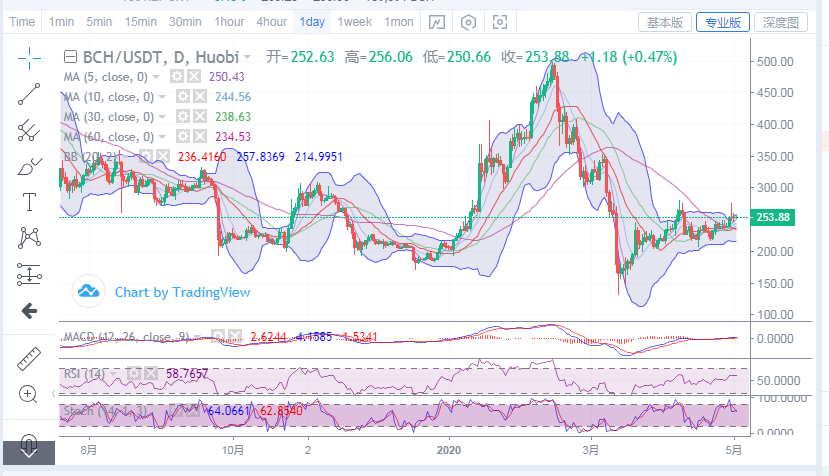Open settings for MA (30, close, 0)
829x476 pixels.
pyautogui.click(x=183, y=116)
